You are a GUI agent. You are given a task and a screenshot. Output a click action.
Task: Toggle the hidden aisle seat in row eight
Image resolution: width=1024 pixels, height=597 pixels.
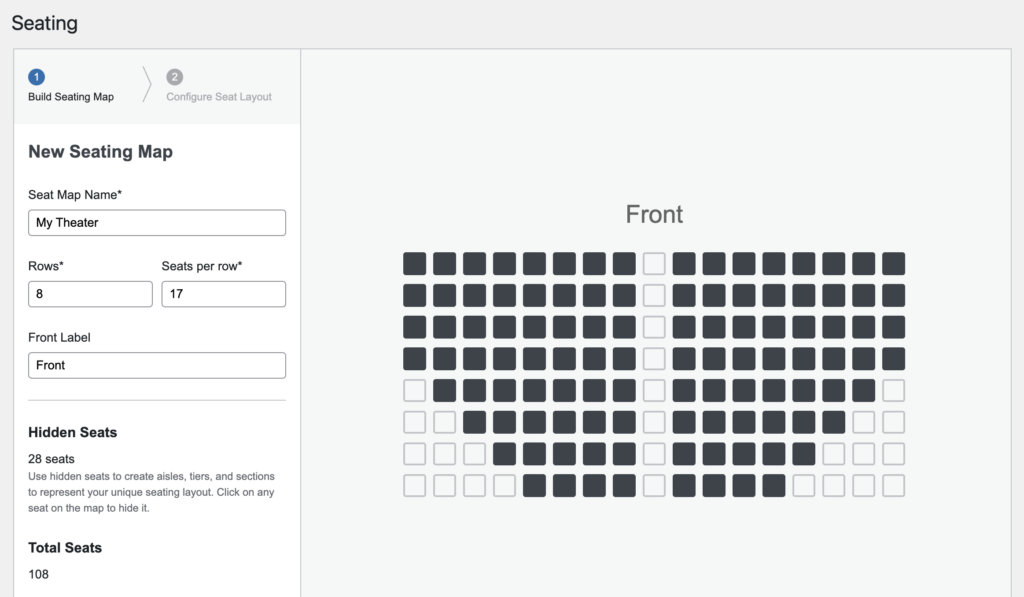click(655, 486)
